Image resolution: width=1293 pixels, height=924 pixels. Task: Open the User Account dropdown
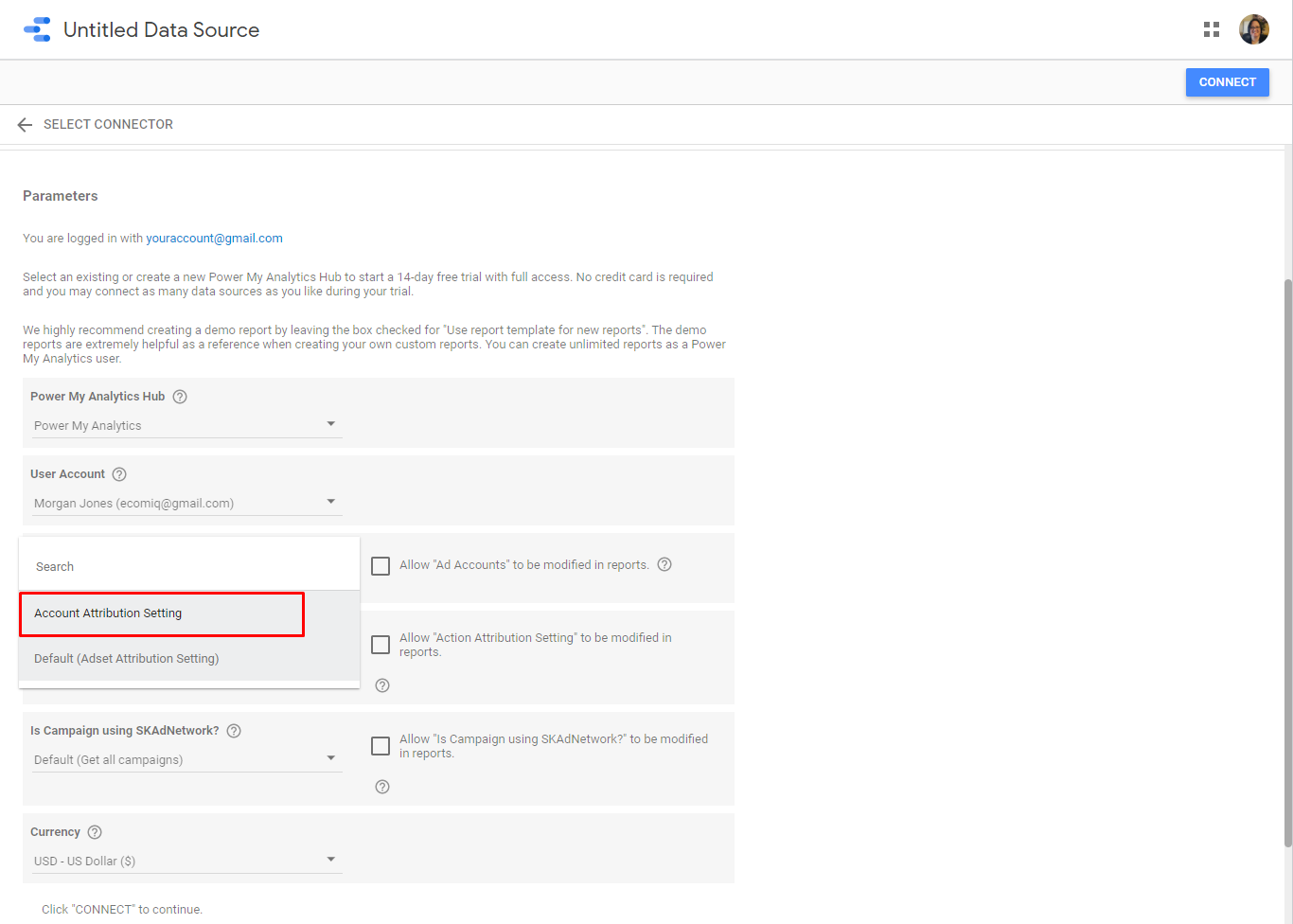(x=186, y=503)
